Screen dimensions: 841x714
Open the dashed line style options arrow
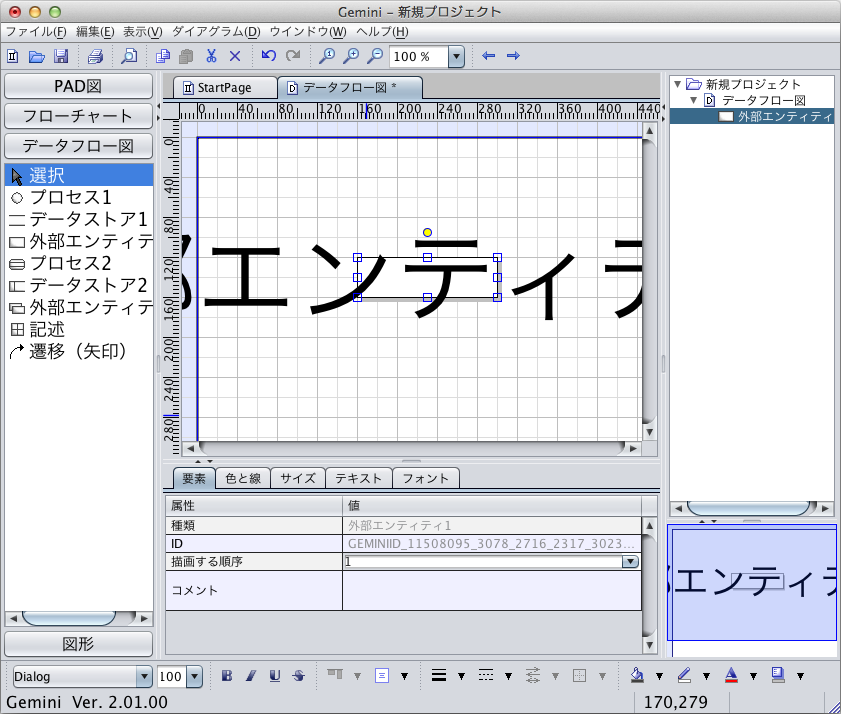pyautogui.click(x=508, y=676)
